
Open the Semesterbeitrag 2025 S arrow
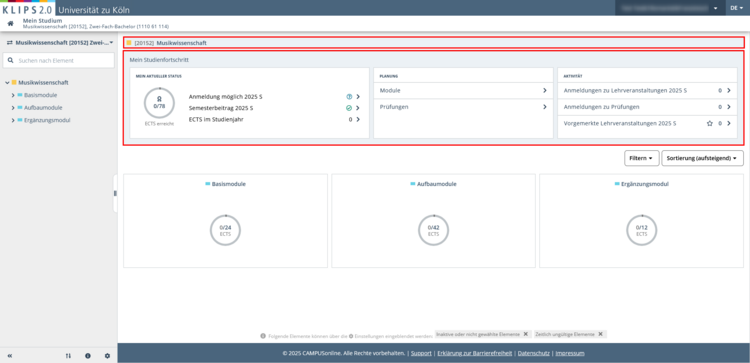click(x=358, y=108)
